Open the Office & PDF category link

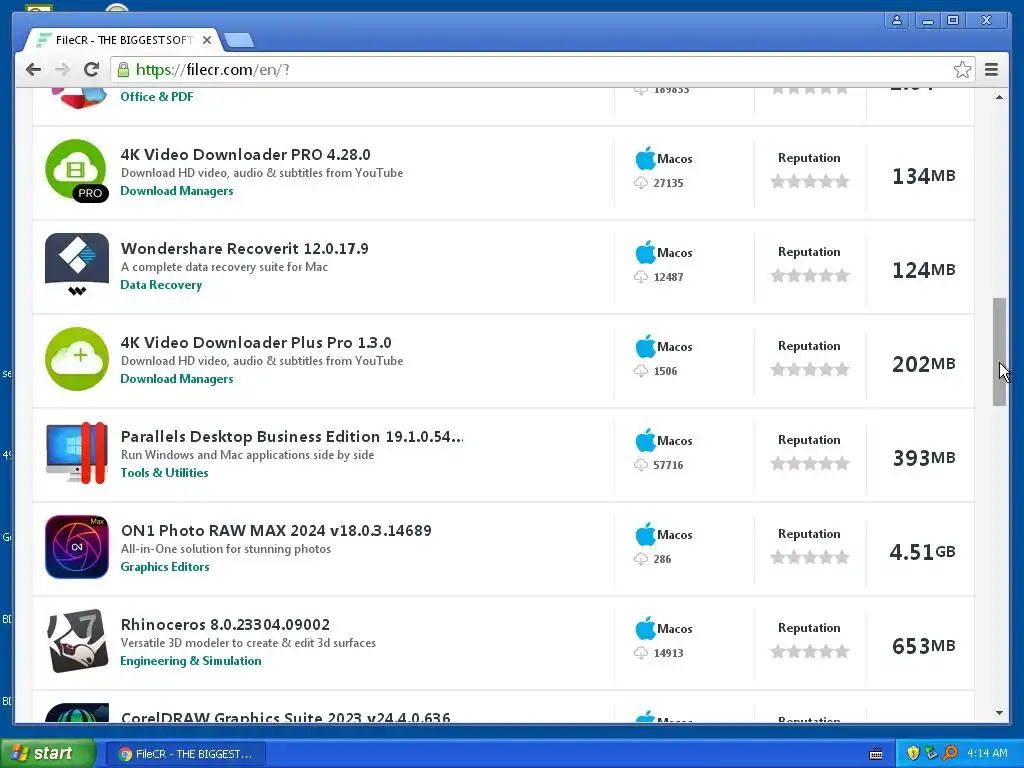point(157,97)
